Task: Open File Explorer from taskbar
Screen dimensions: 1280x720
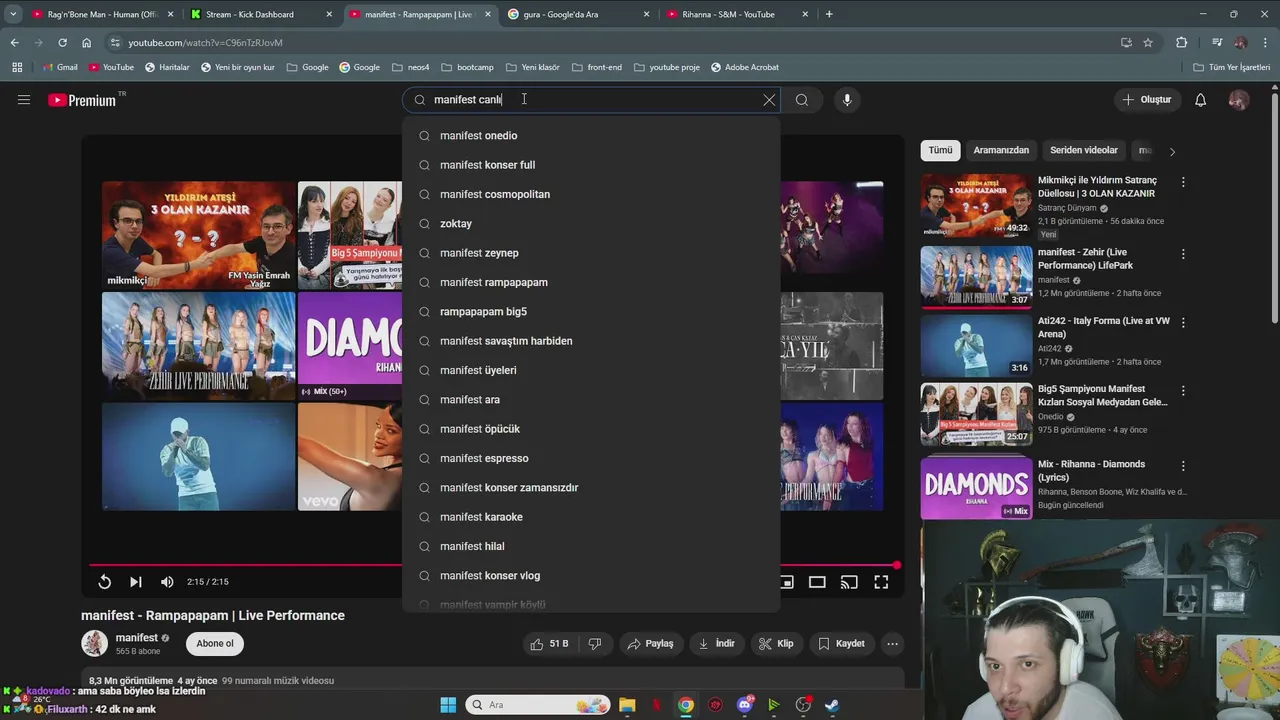Action: (x=627, y=705)
